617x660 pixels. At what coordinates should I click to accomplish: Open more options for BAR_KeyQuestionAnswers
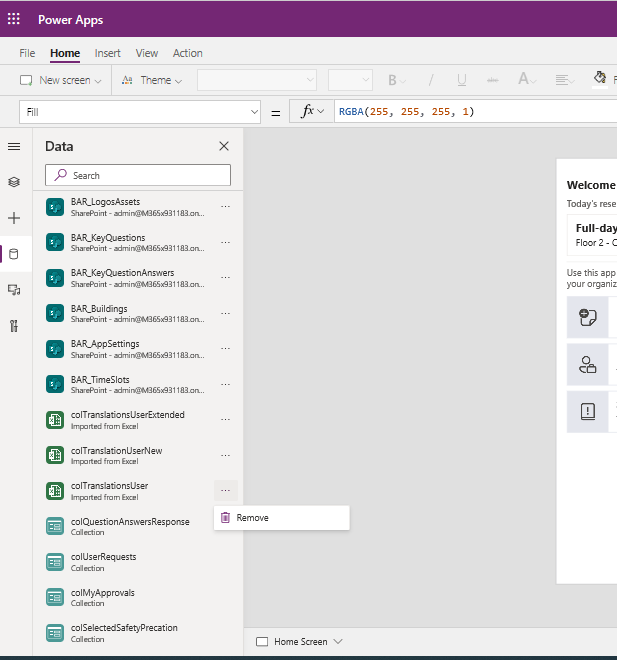click(x=226, y=278)
